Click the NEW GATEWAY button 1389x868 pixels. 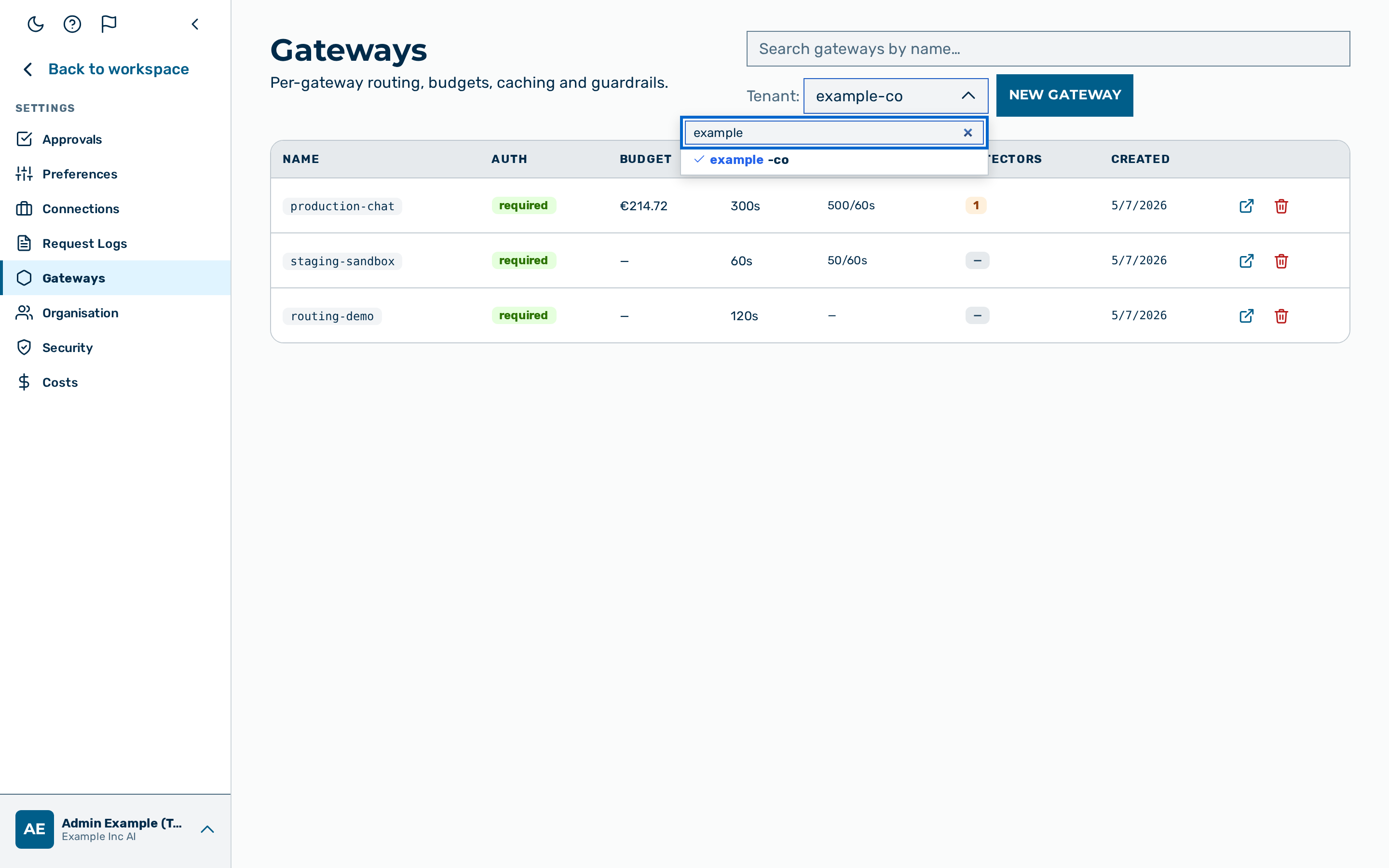click(1065, 95)
